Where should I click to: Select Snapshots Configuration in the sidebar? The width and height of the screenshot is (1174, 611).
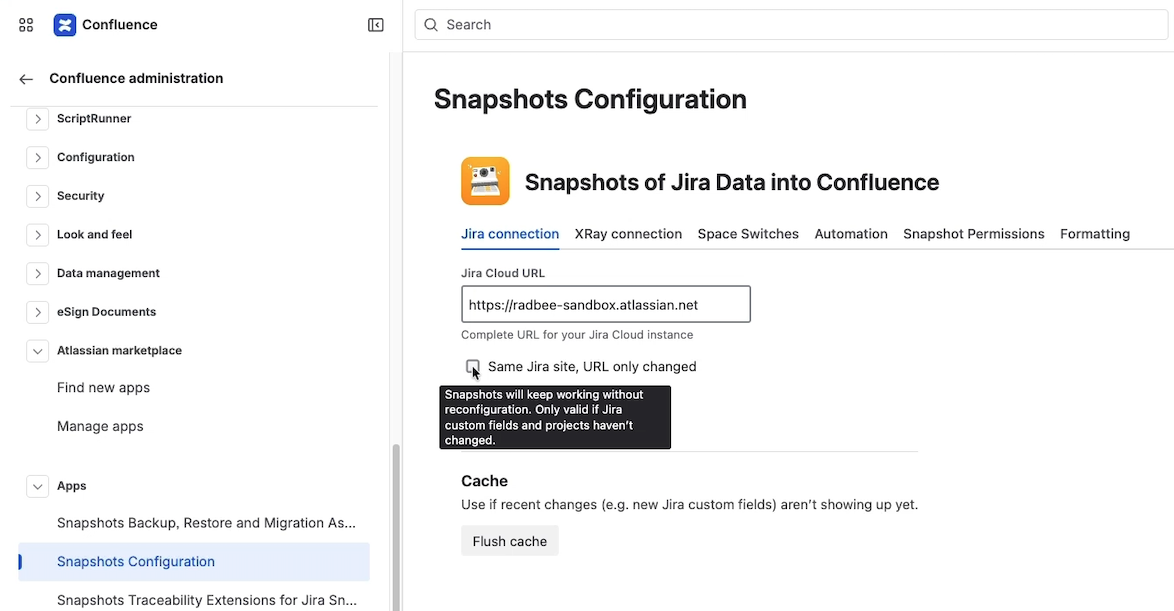pos(194,562)
